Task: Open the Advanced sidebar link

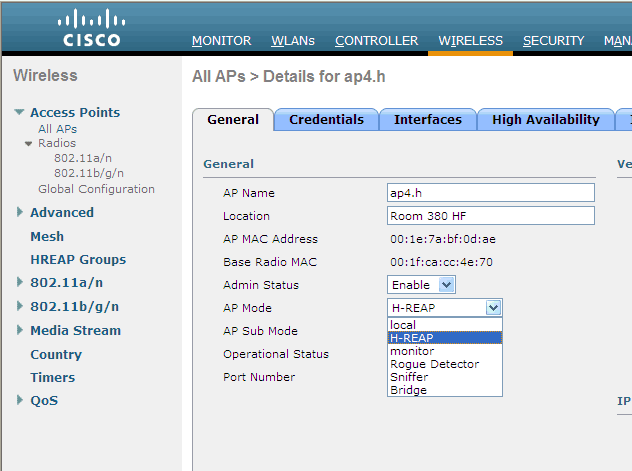Action: click(62, 212)
